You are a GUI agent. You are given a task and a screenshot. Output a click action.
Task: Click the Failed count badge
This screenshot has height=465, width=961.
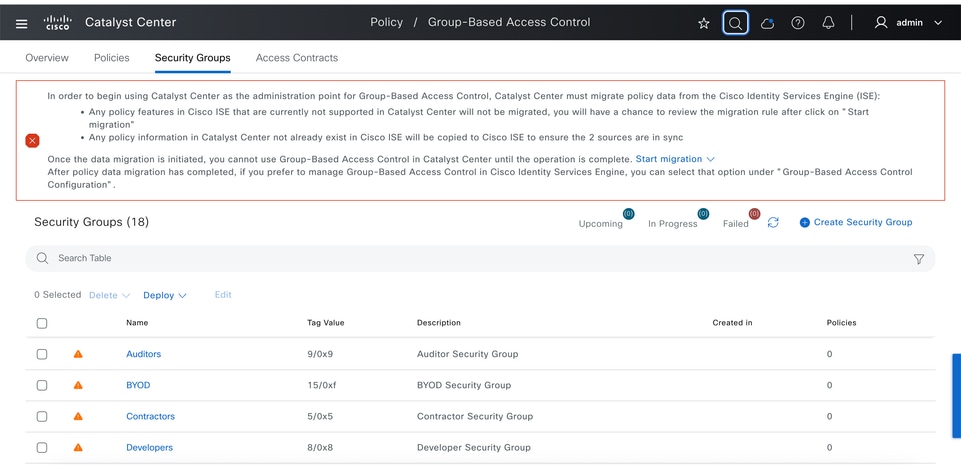coord(754,214)
